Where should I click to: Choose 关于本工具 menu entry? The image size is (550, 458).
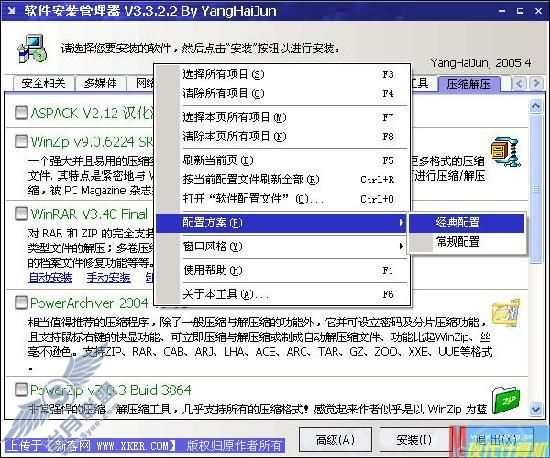click(x=282, y=294)
